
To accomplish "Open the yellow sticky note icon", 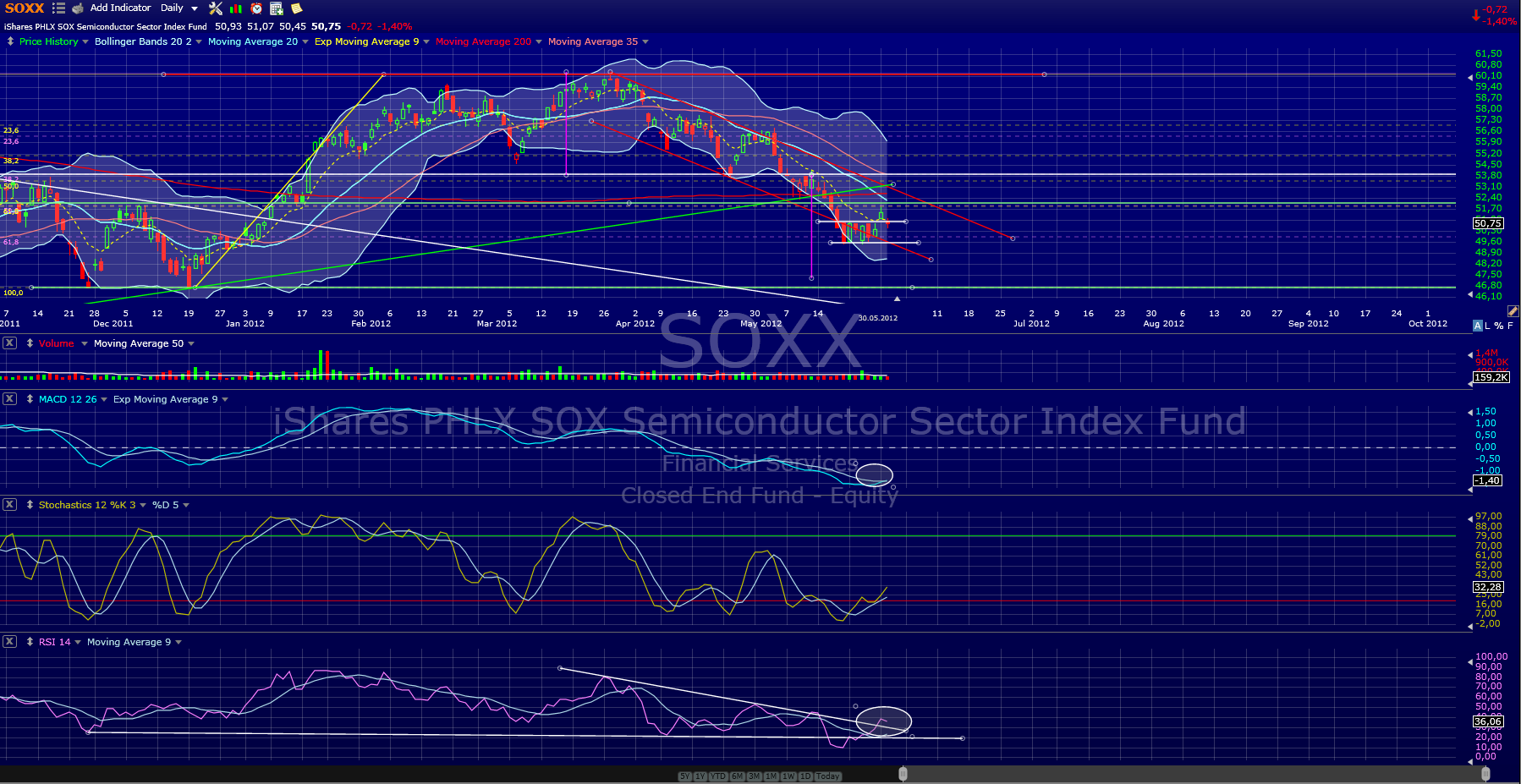I will pyautogui.click(x=297, y=8).
